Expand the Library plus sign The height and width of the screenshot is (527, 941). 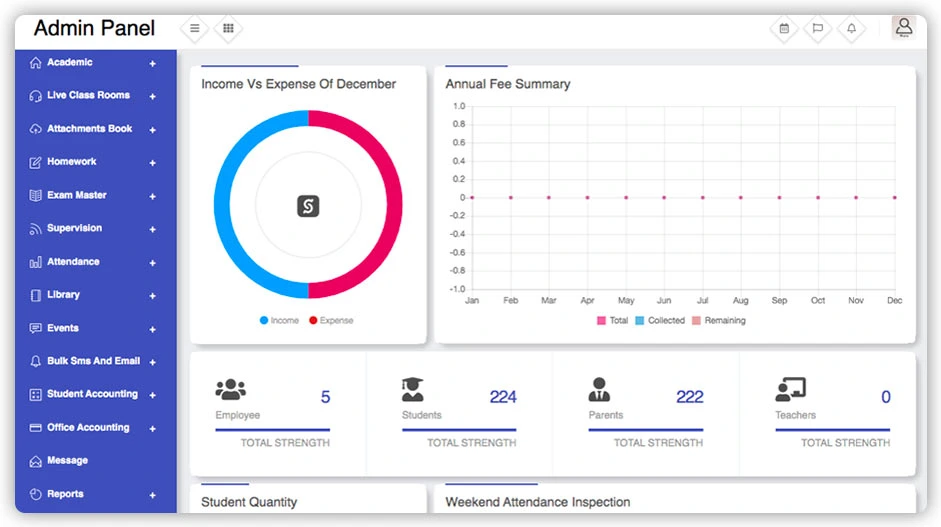tap(153, 296)
